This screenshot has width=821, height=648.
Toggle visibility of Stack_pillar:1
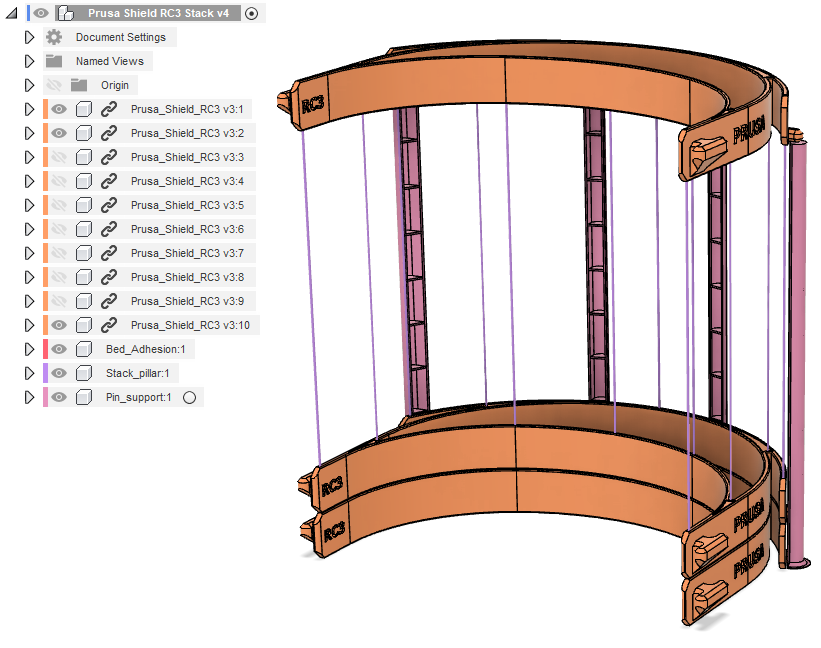(59, 373)
